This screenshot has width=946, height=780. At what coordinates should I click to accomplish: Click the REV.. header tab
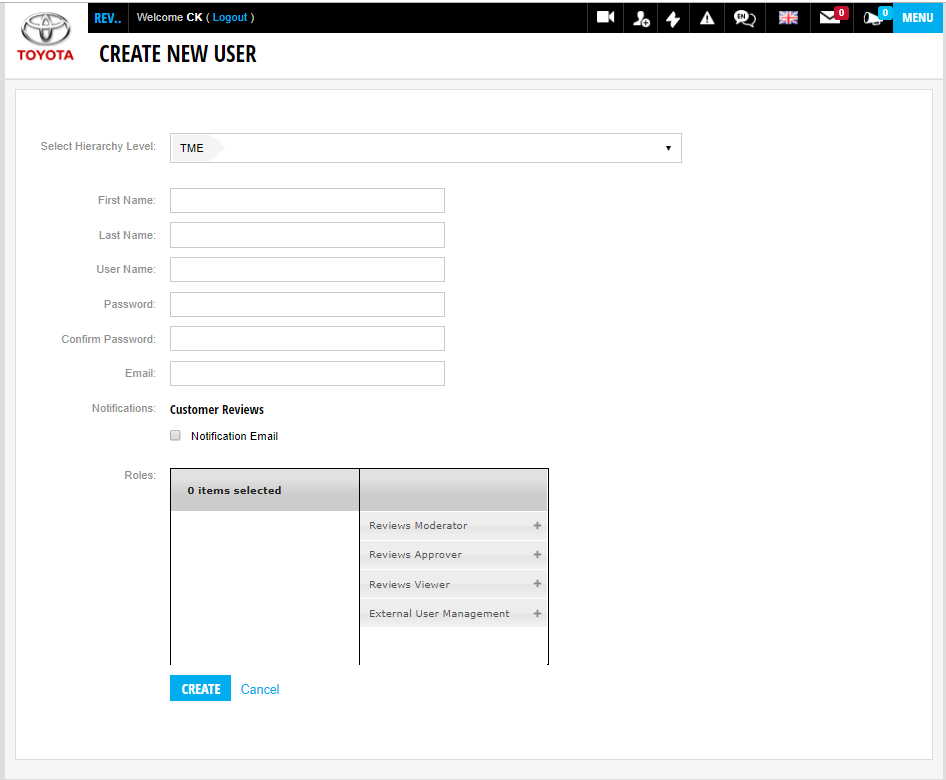click(108, 18)
